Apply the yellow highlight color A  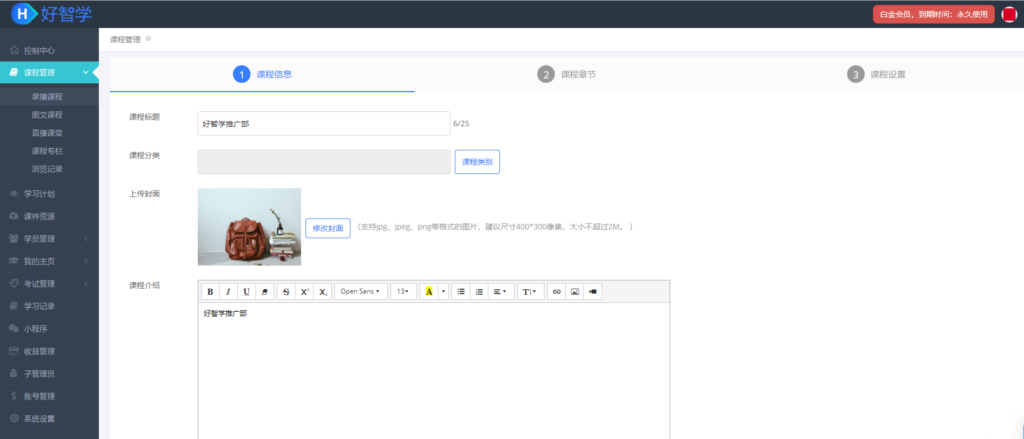point(429,291)
